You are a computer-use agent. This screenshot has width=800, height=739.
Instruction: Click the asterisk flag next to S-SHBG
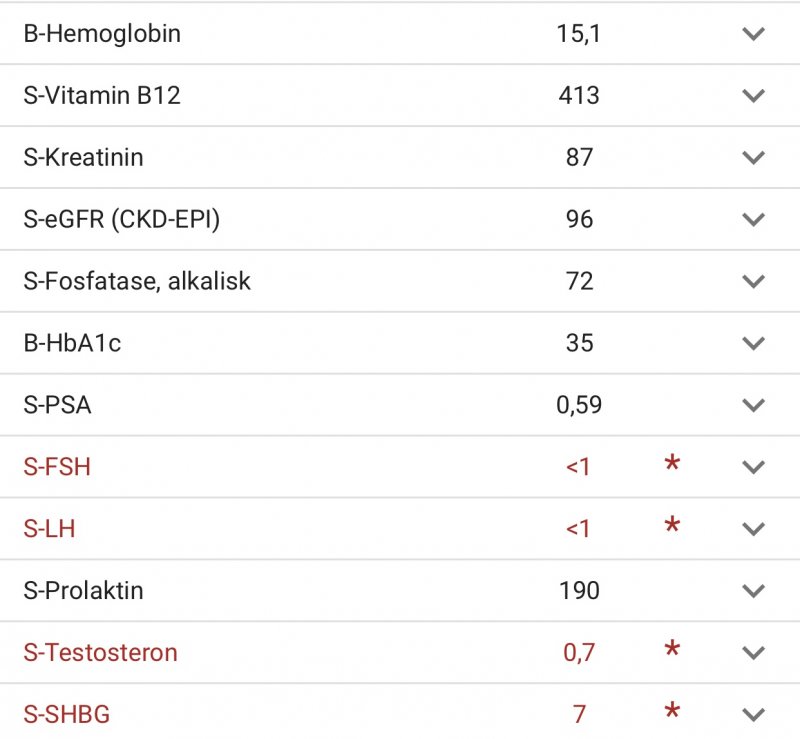click(672, 710)
